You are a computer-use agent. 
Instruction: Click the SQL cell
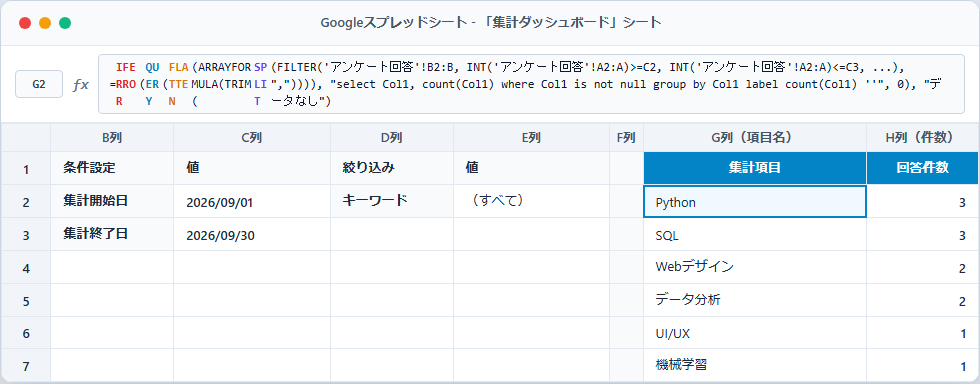[x=755, y=235]
